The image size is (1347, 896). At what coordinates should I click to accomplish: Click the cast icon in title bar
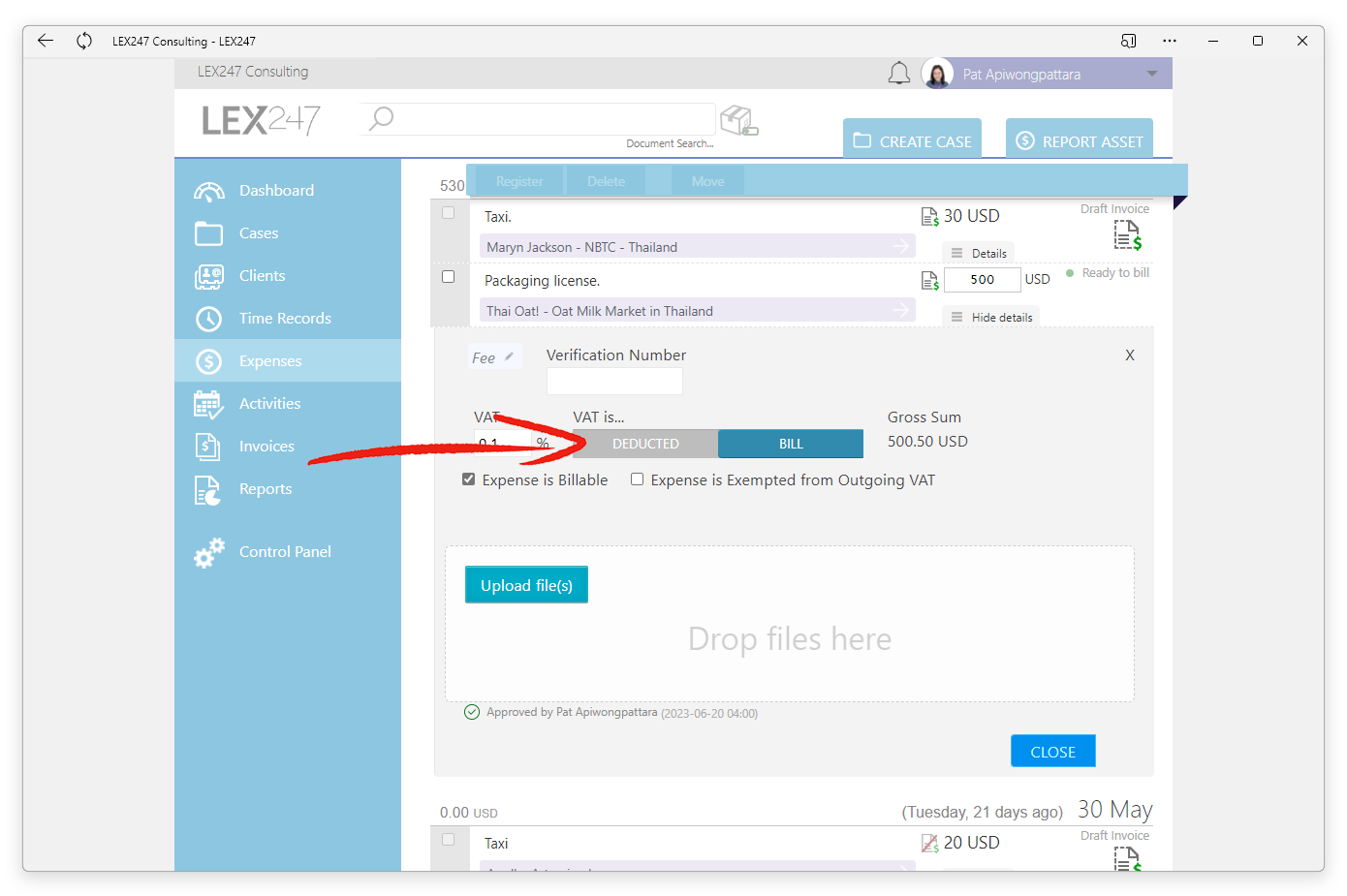coord(1128,41)
